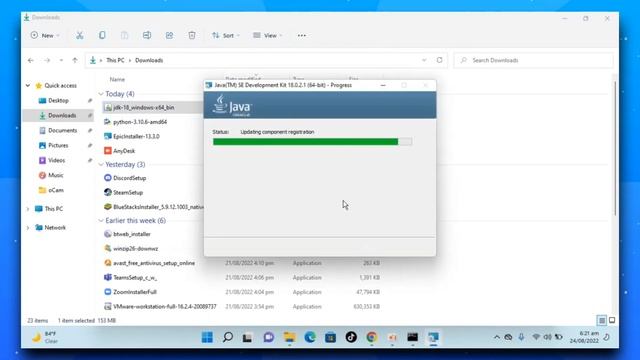Open Chat app on taskbar
The height and width of the screenshot is (360, 640).
(x=269, y=337)
